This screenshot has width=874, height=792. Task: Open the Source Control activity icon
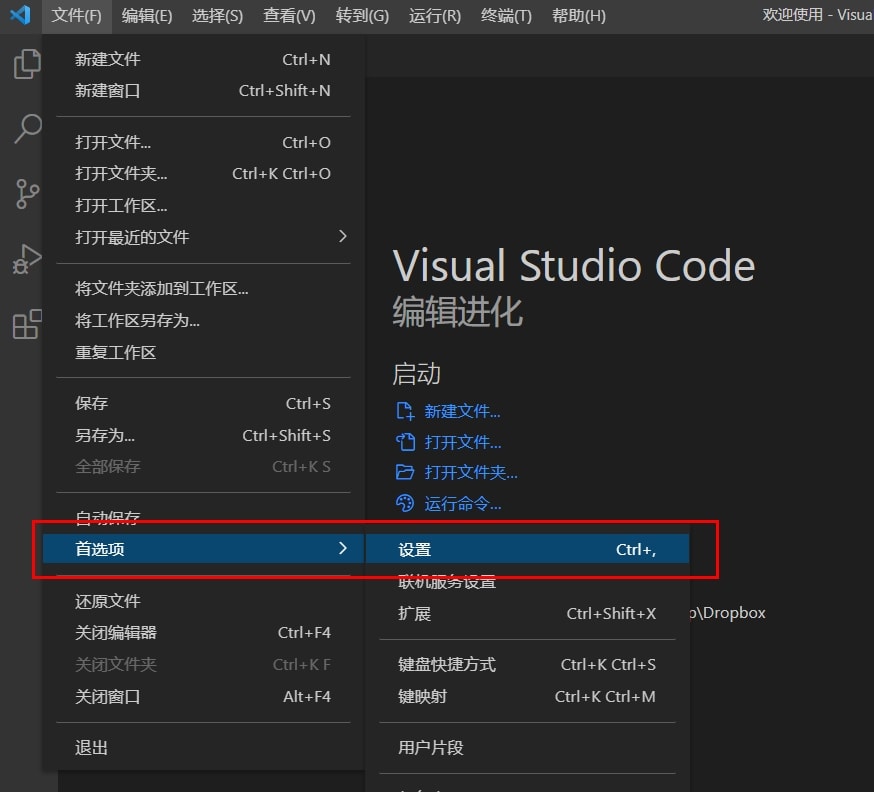pos(27,194)
